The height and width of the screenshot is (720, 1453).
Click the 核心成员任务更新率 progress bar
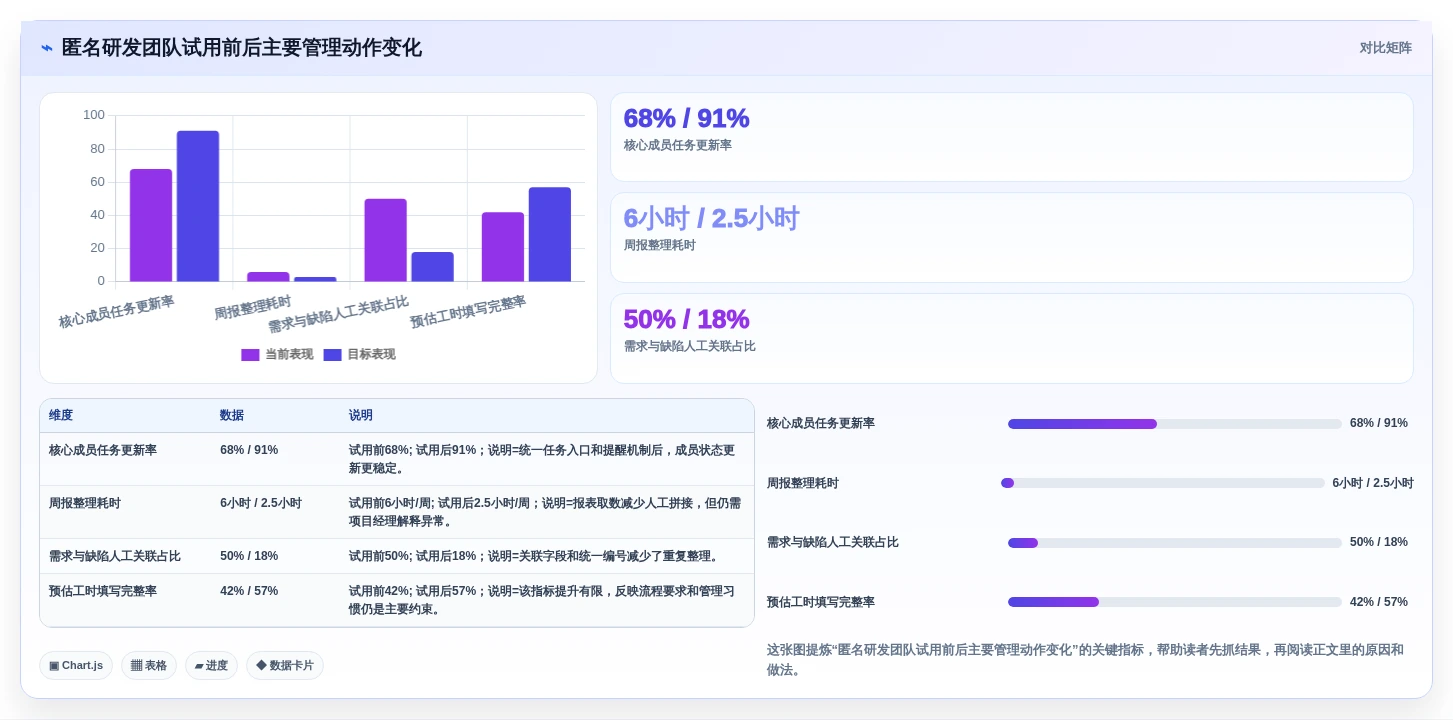point(1174,424)
